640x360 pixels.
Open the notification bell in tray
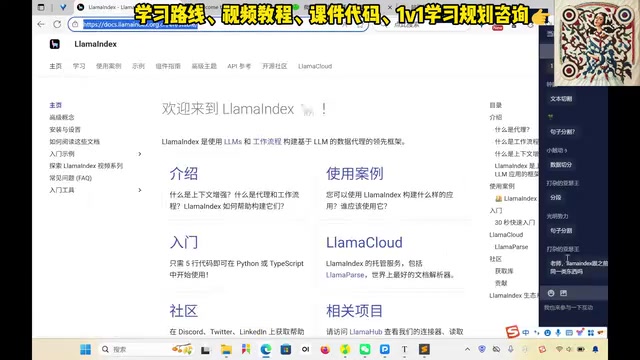click(x=596, y=349)
